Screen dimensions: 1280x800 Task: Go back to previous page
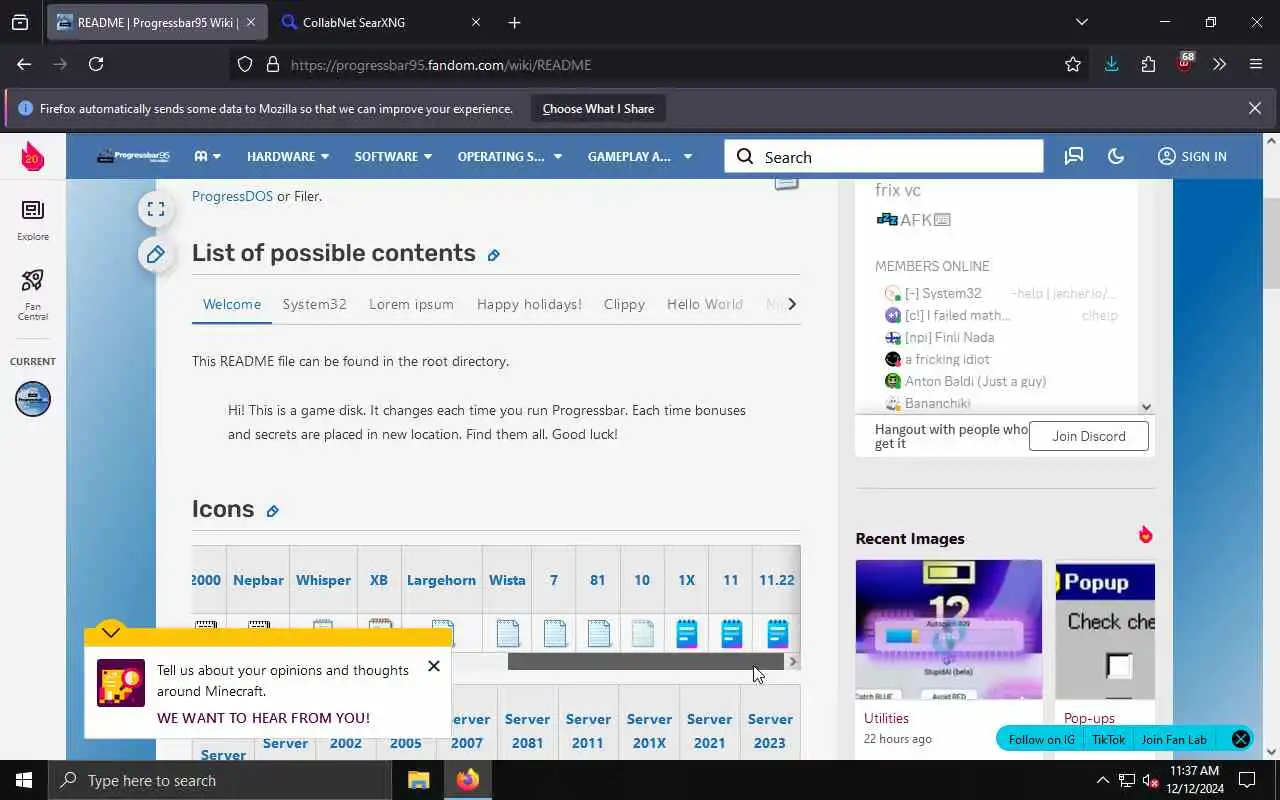(24, 64)
